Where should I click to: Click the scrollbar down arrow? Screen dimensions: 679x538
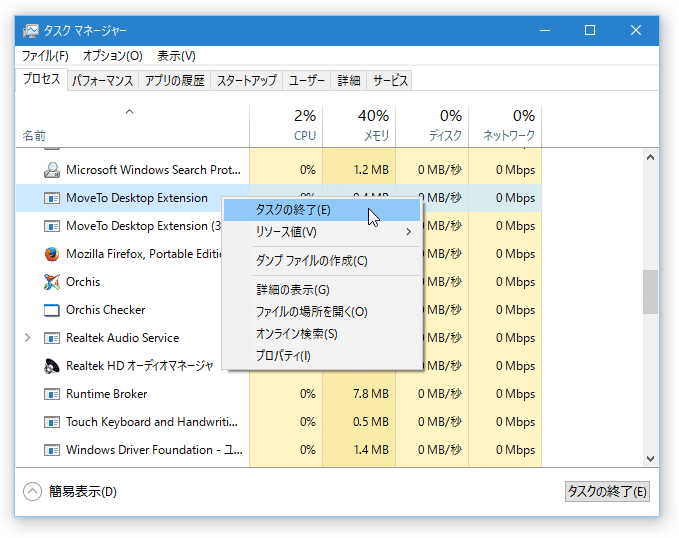click(x=650, y=458)
